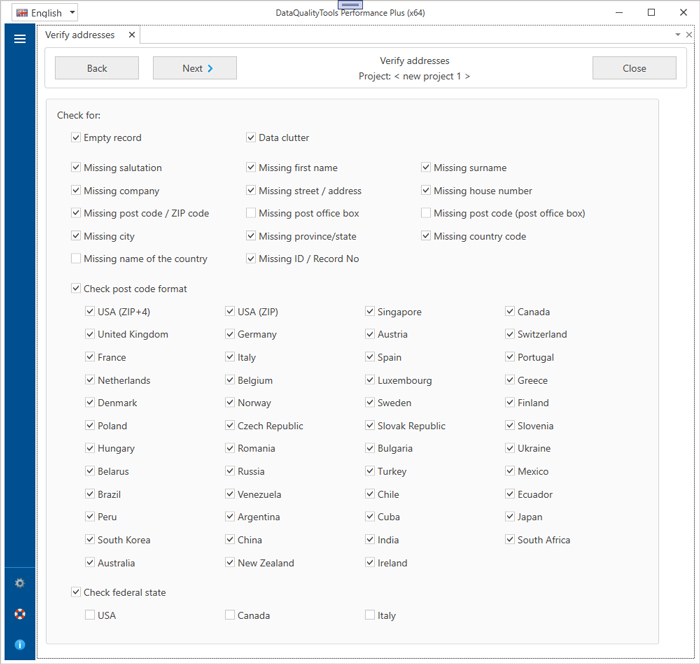
Task: Click the Close button in the header
Action: pyautogui.click(x=634, y=69)
